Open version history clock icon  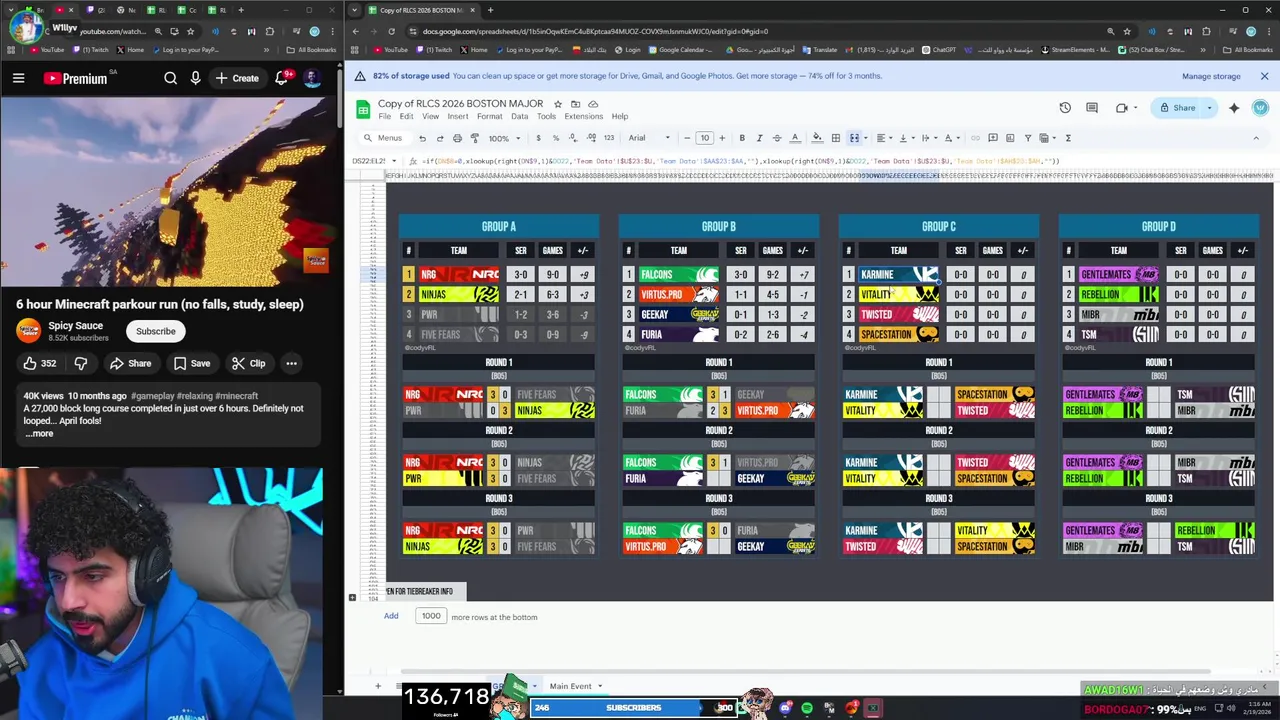pyautogui.click(x=1065, y=108)
